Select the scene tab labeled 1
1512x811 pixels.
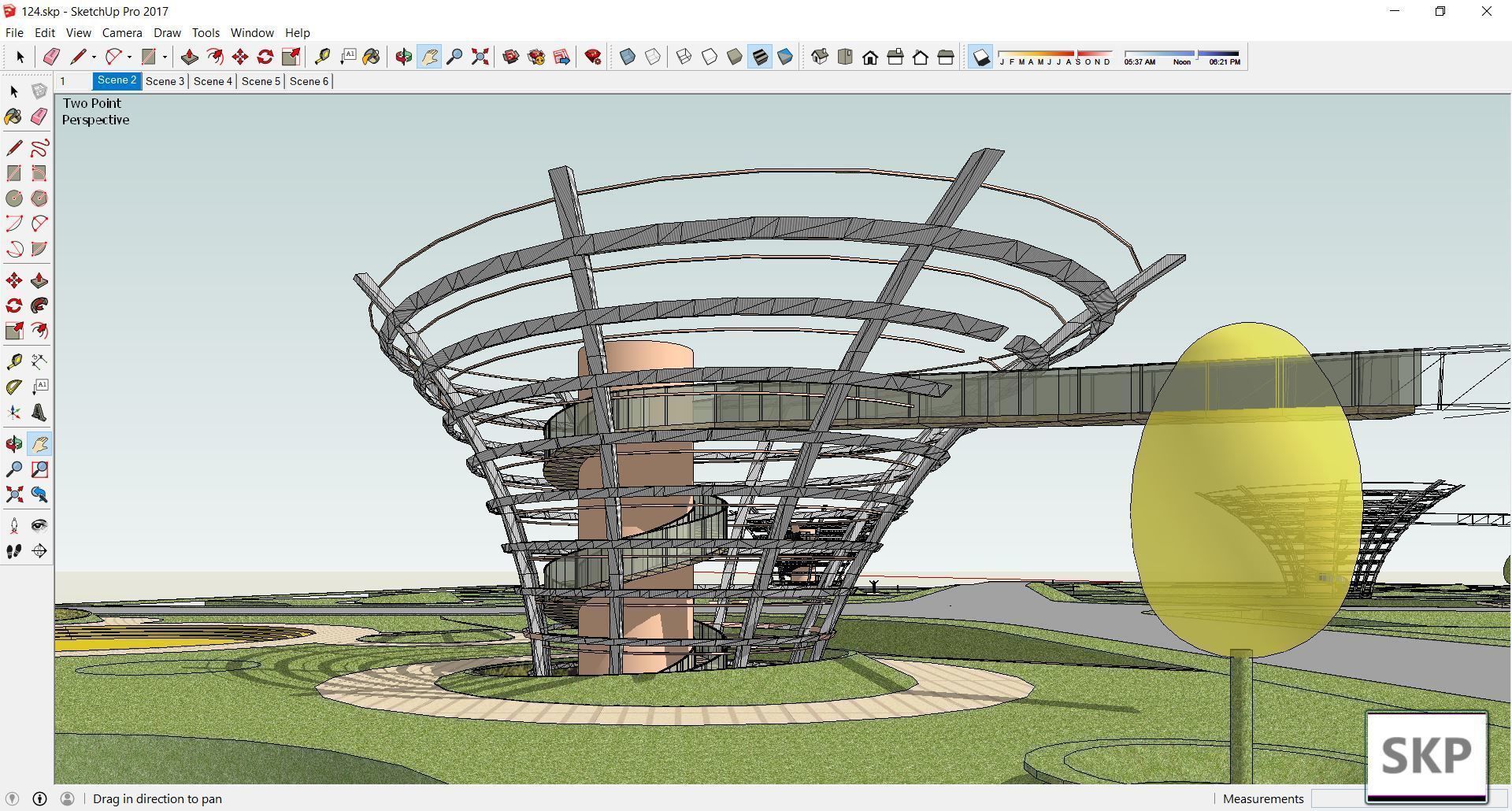(74, 81)
